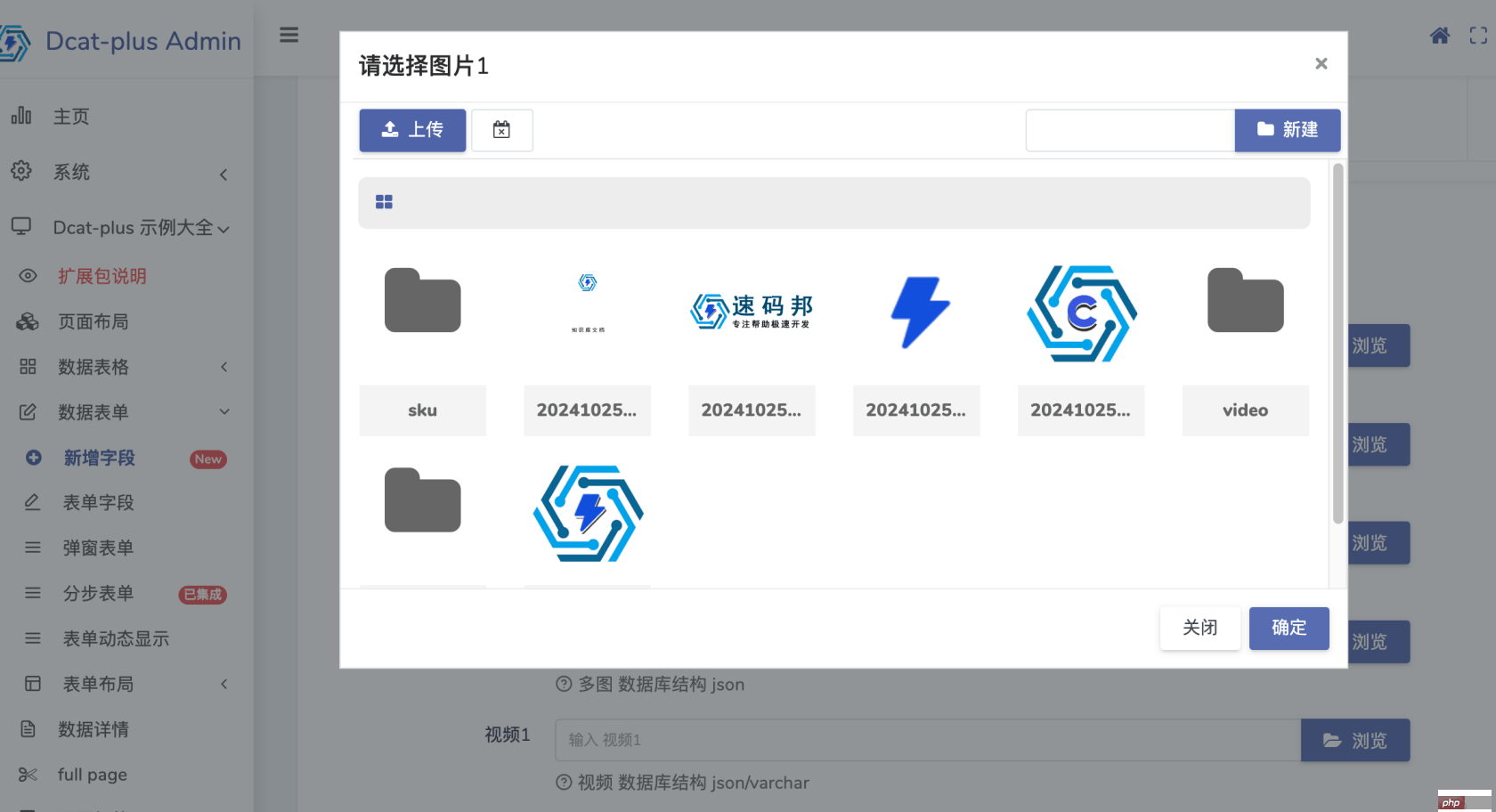This screenshot has width=1496, height=812.
Task: Expand the 数据表格 submenu chevron
Action: coord(224,367)
